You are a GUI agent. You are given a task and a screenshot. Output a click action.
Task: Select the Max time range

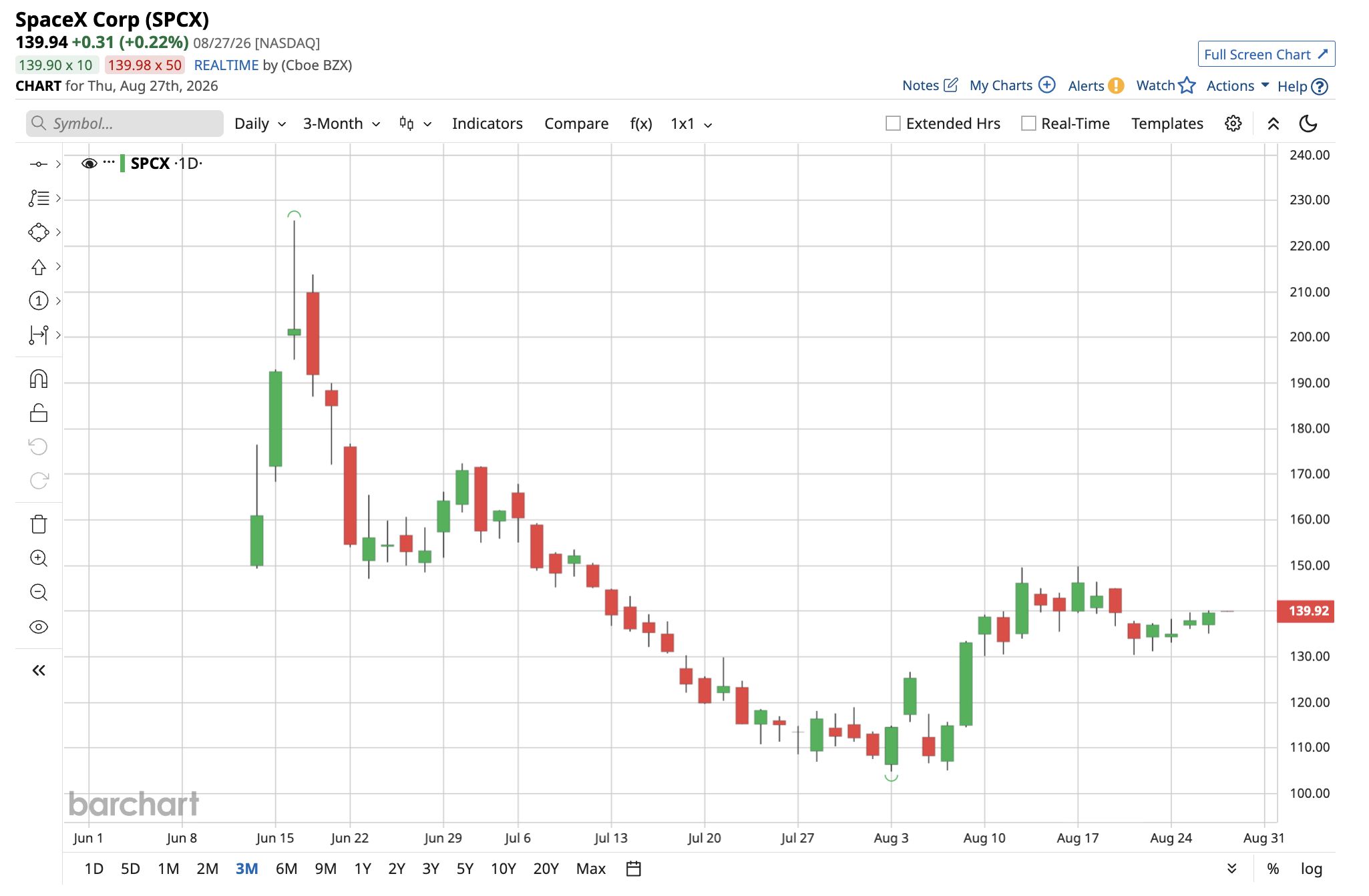[x=591, y=869]
